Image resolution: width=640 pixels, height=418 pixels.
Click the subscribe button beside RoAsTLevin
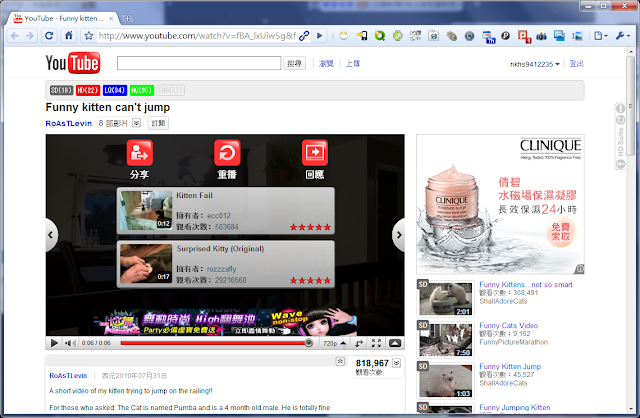(x=158, y=123)
